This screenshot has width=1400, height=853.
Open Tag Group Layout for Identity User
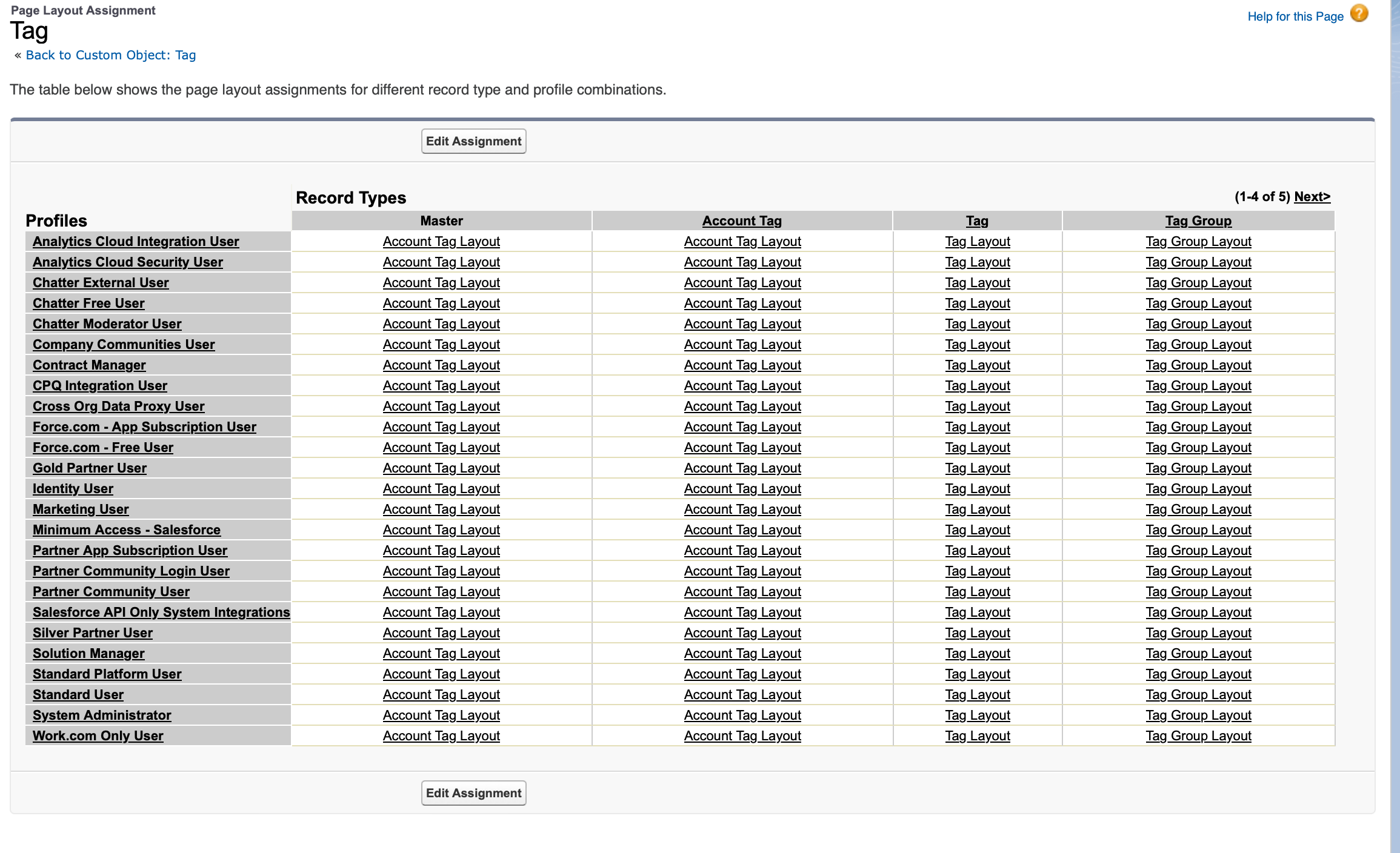1198,489
